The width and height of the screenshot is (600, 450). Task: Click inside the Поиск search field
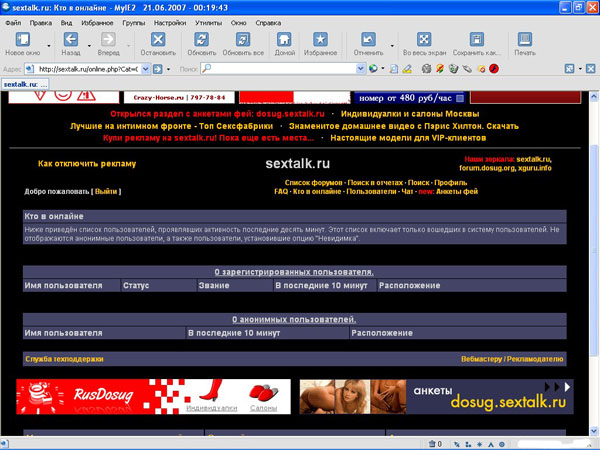click(280, 69)
